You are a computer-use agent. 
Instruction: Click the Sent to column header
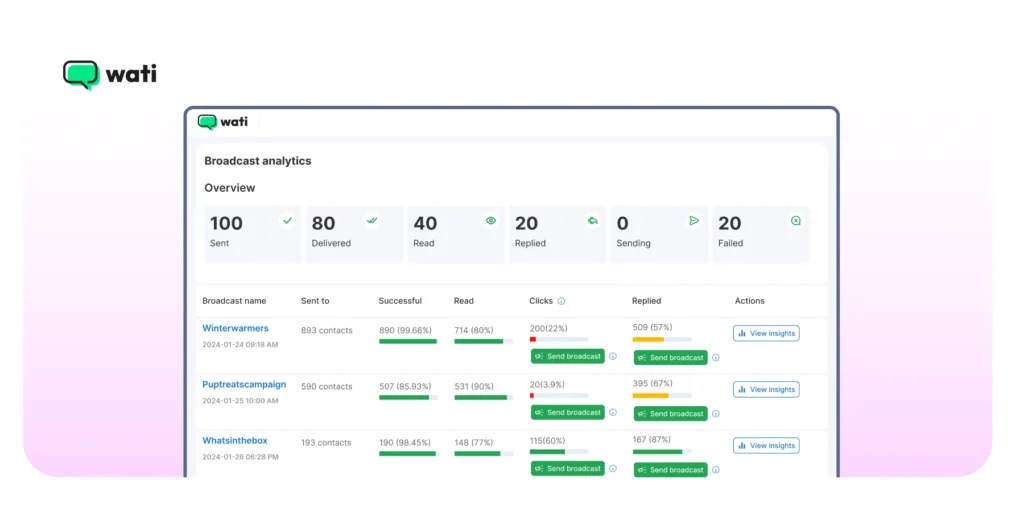coord(315,301)
